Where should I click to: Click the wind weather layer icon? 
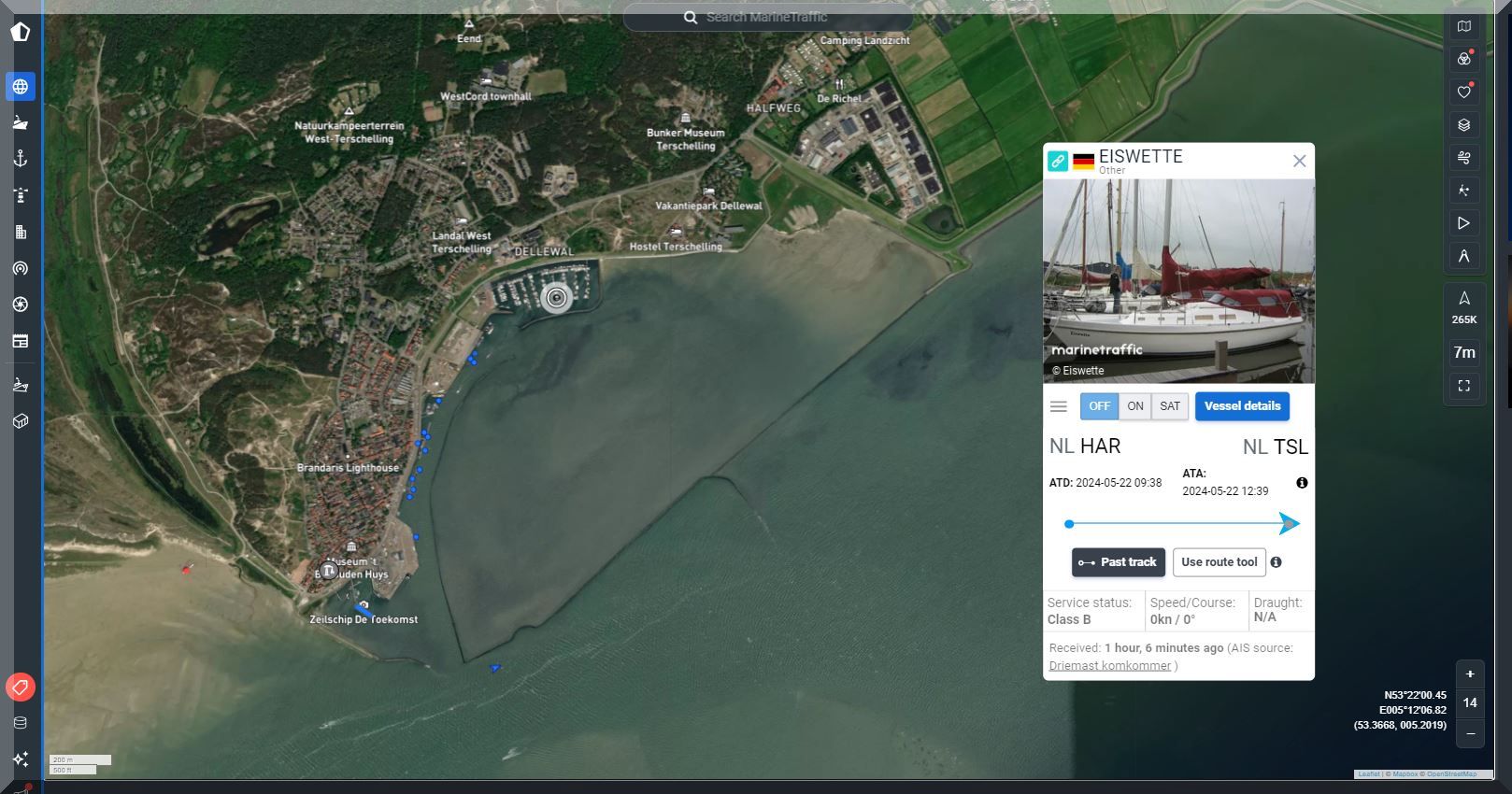(x=1463, y=158)
